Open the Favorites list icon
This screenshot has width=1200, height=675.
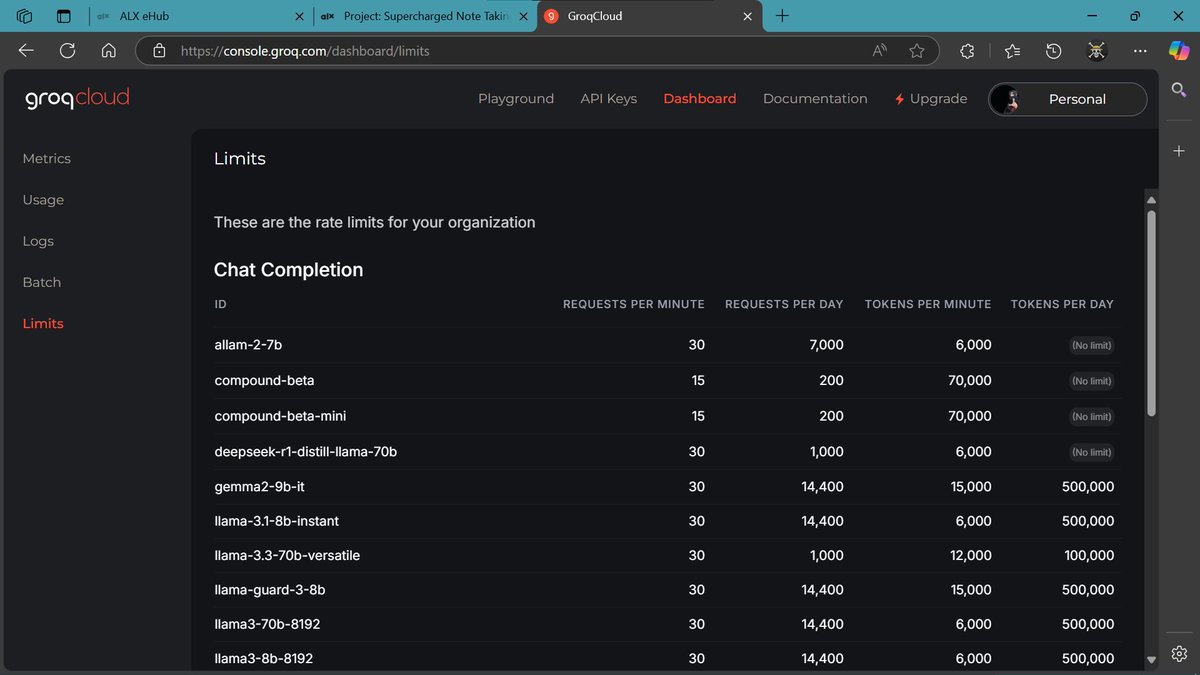click(1012, 50)
